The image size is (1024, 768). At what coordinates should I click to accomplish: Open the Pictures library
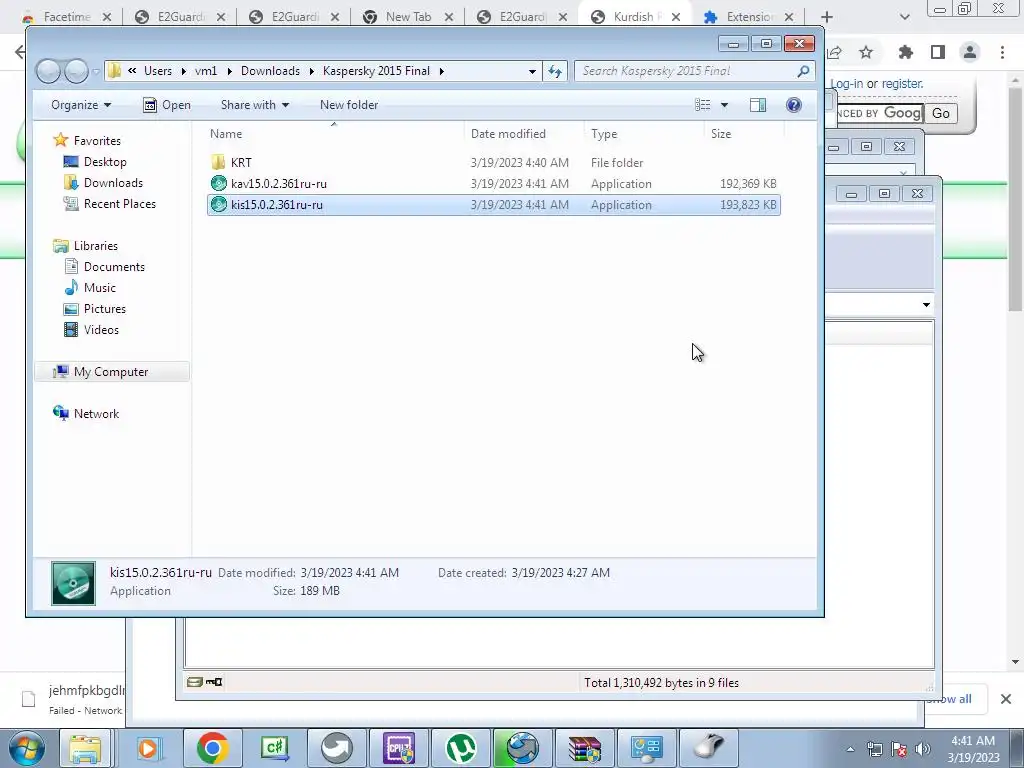pyautogui.click(x=104, y=309)
